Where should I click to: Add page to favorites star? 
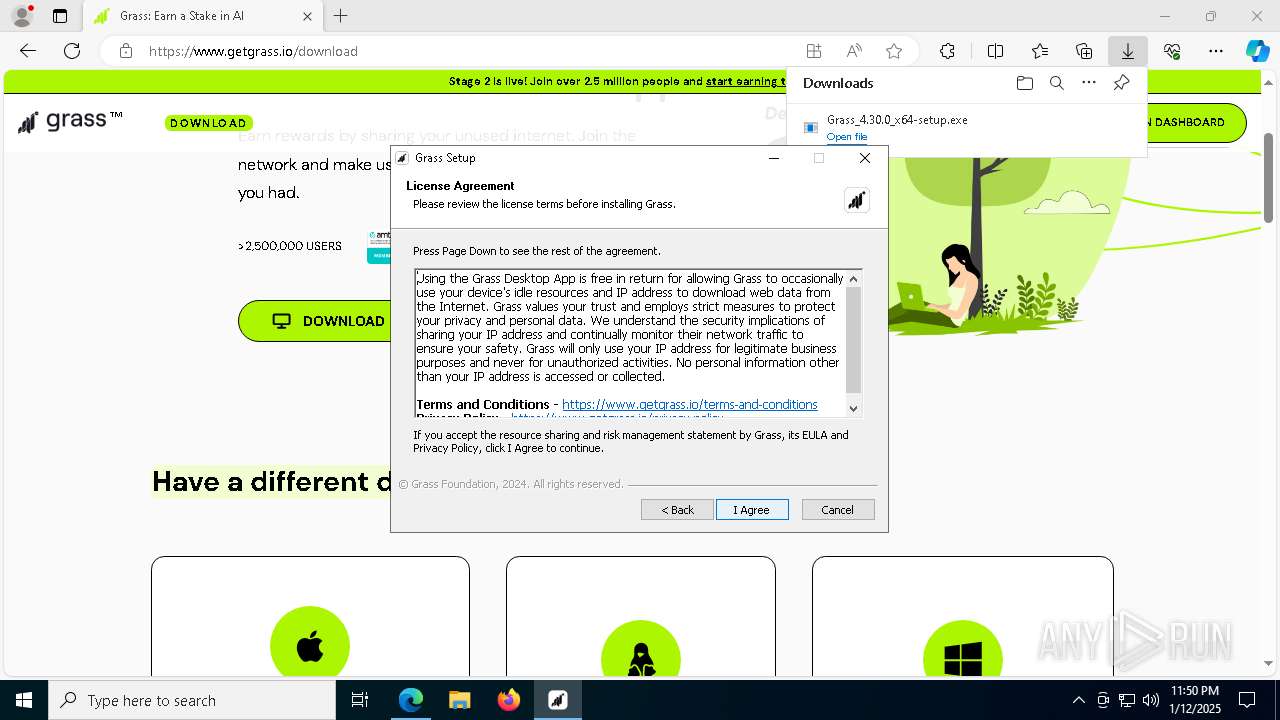pos(894,51)
